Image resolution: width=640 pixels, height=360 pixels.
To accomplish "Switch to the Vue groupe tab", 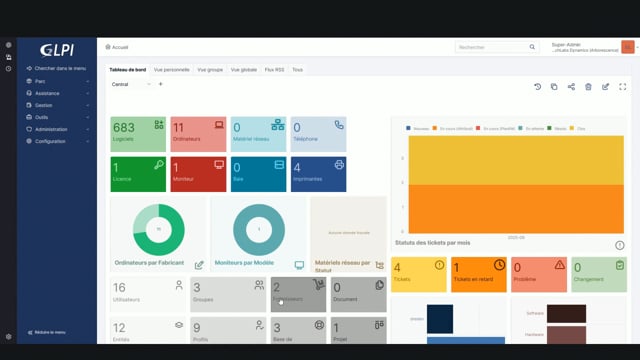I will 210,70.
